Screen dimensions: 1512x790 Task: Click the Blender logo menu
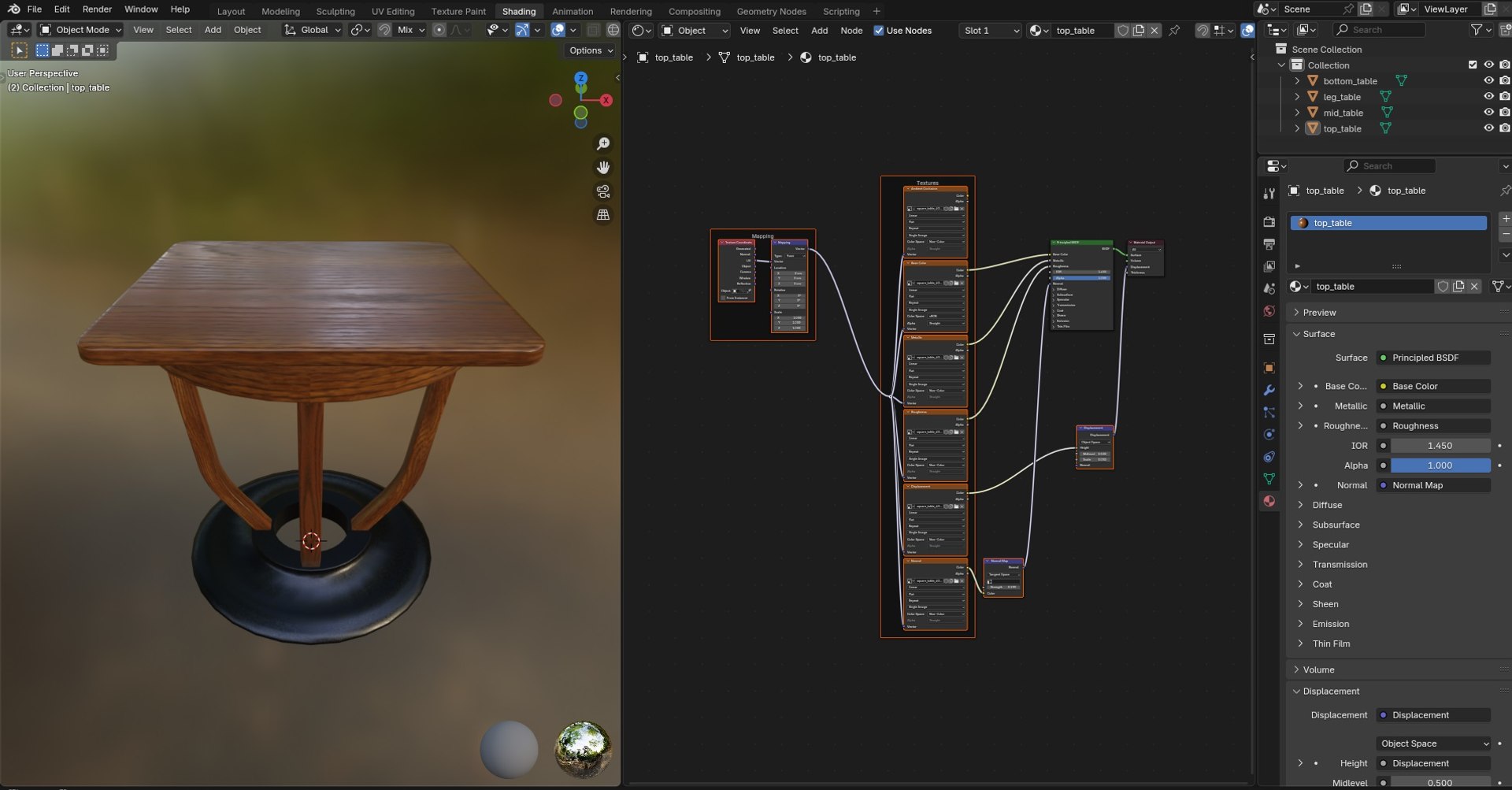(x=13, y=9)
